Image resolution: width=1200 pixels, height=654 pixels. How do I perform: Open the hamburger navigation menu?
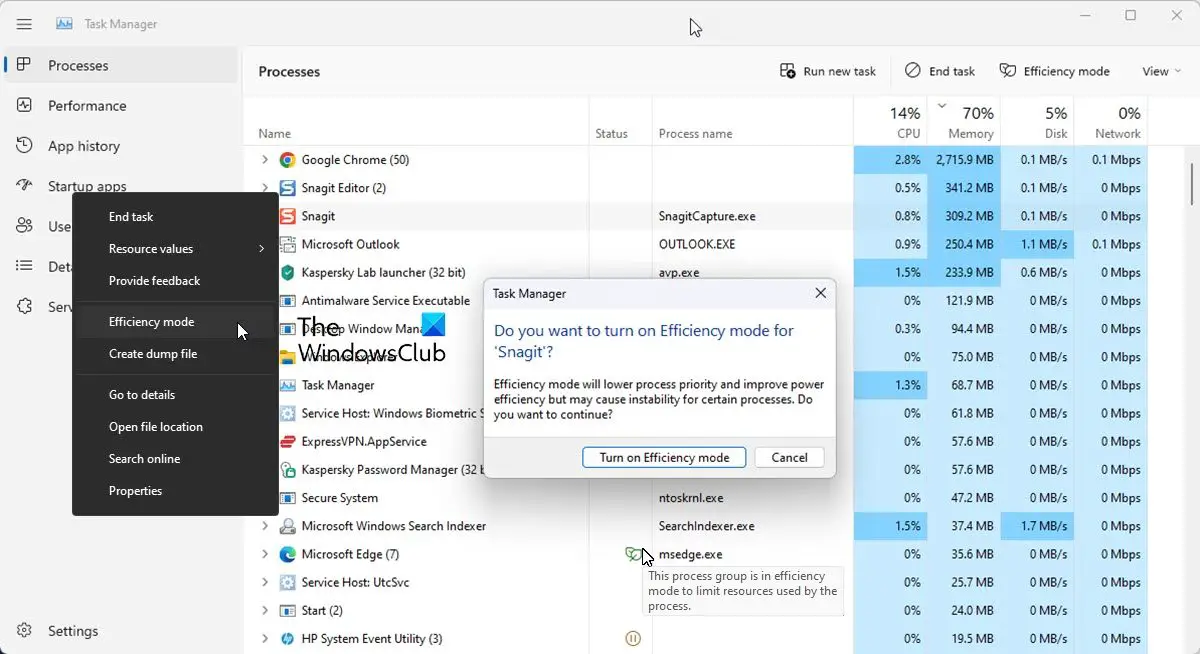24,24
